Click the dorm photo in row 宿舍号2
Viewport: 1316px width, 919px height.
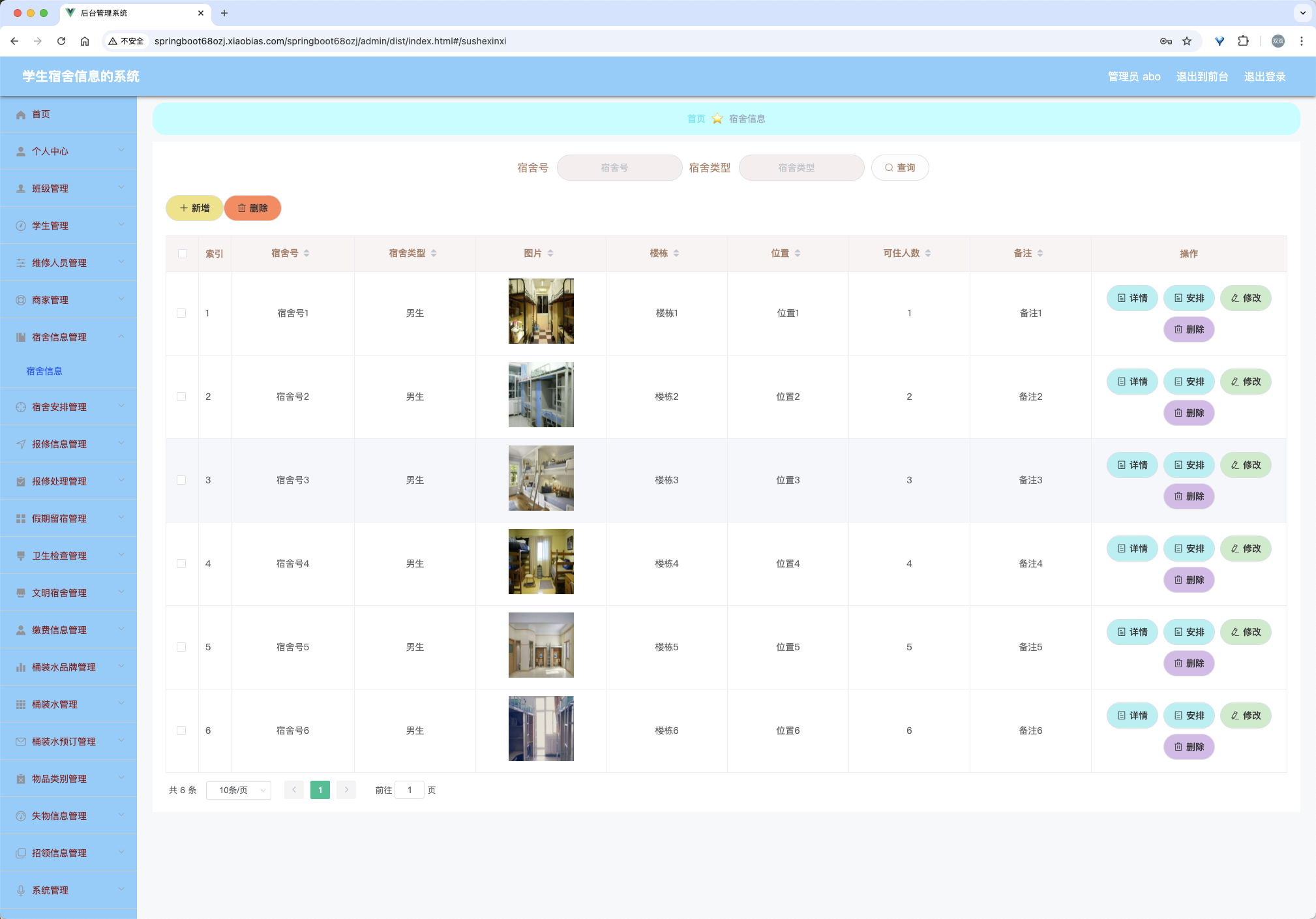[x=541, y=395]
